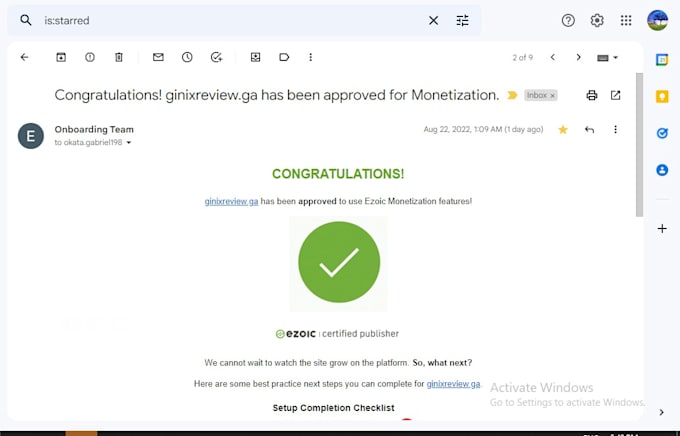This screenshot has width=680, height=436.
Task: Unstar this message
Action: 563,129
